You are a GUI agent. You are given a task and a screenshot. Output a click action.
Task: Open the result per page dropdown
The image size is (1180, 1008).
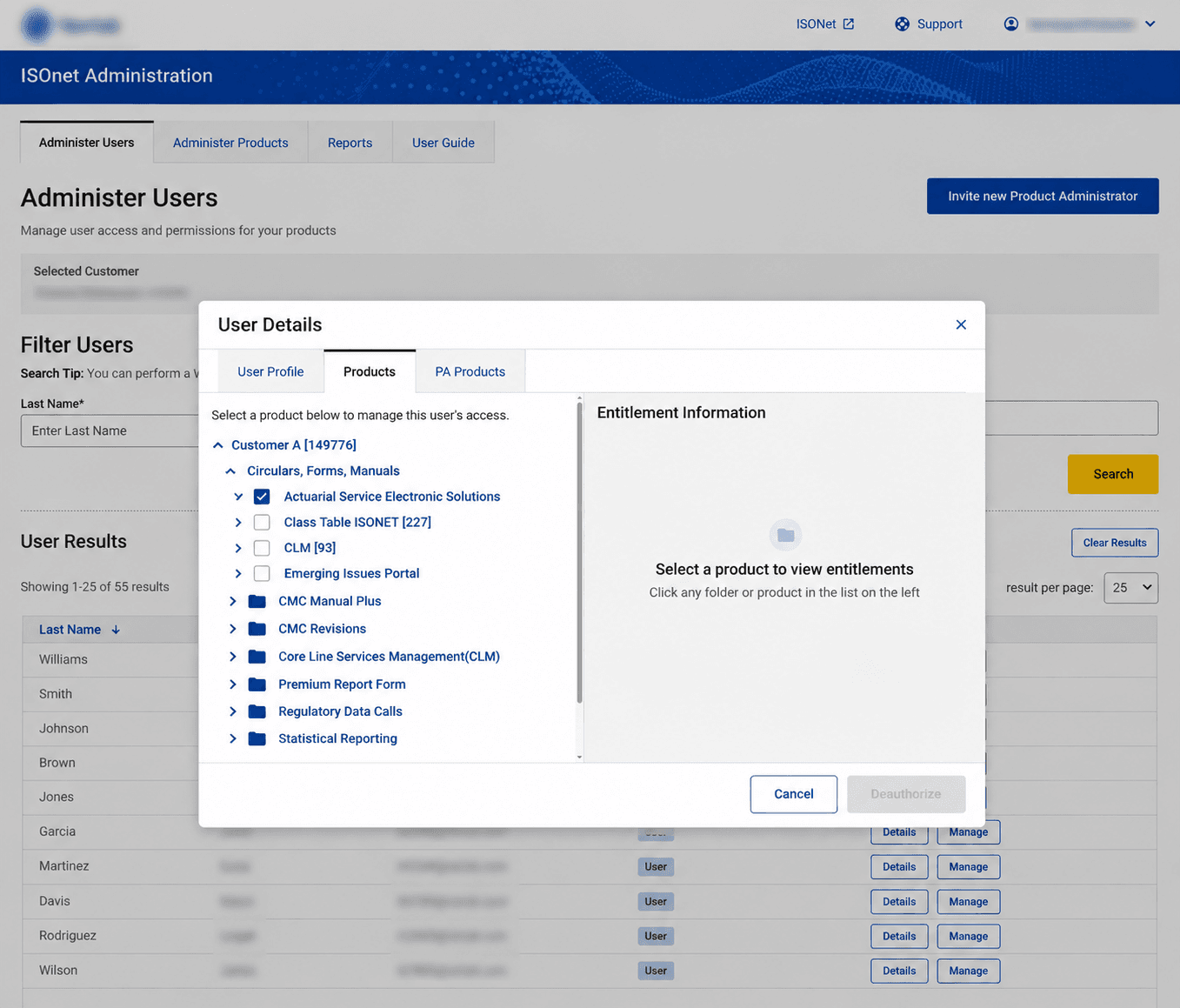1130,588
